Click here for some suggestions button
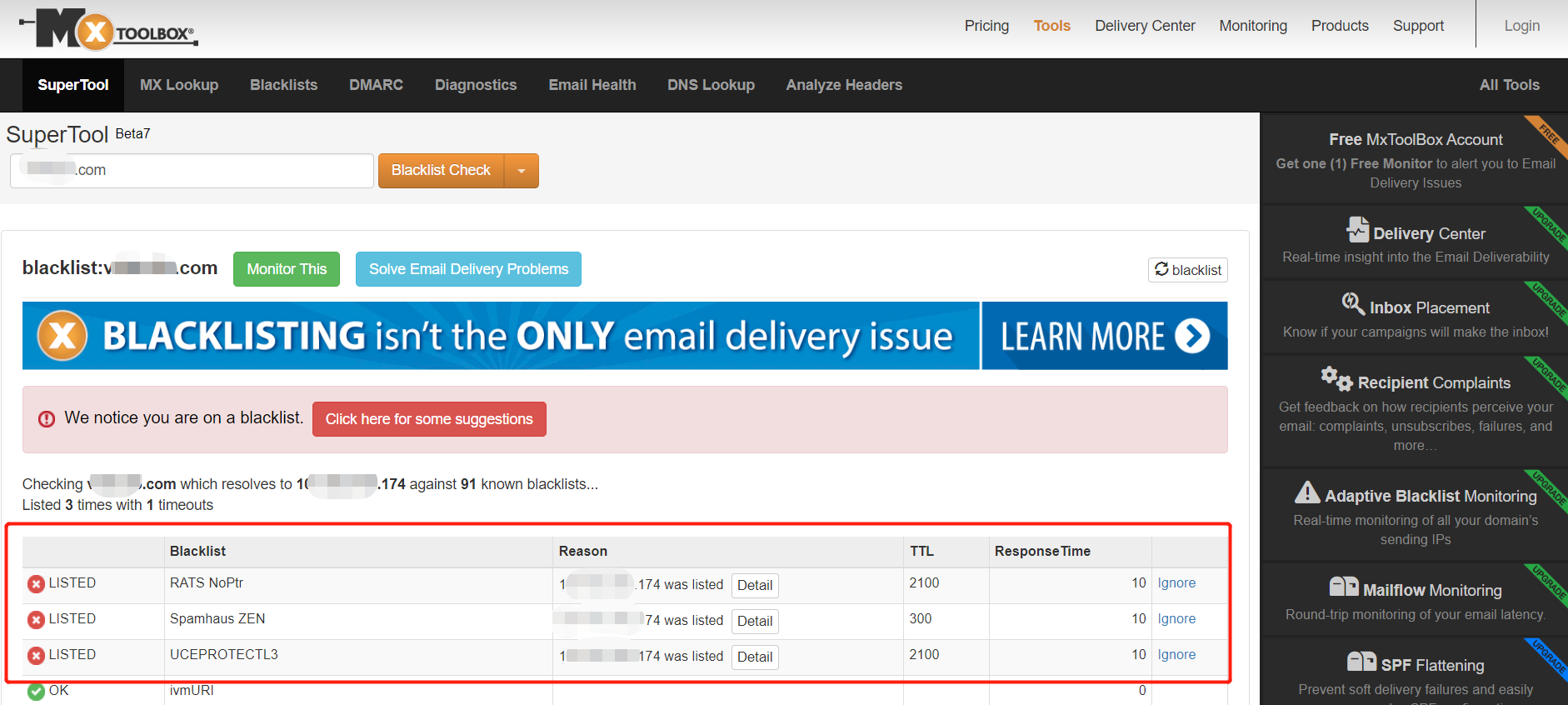The image size is (1568, 705). coord(429,419)
